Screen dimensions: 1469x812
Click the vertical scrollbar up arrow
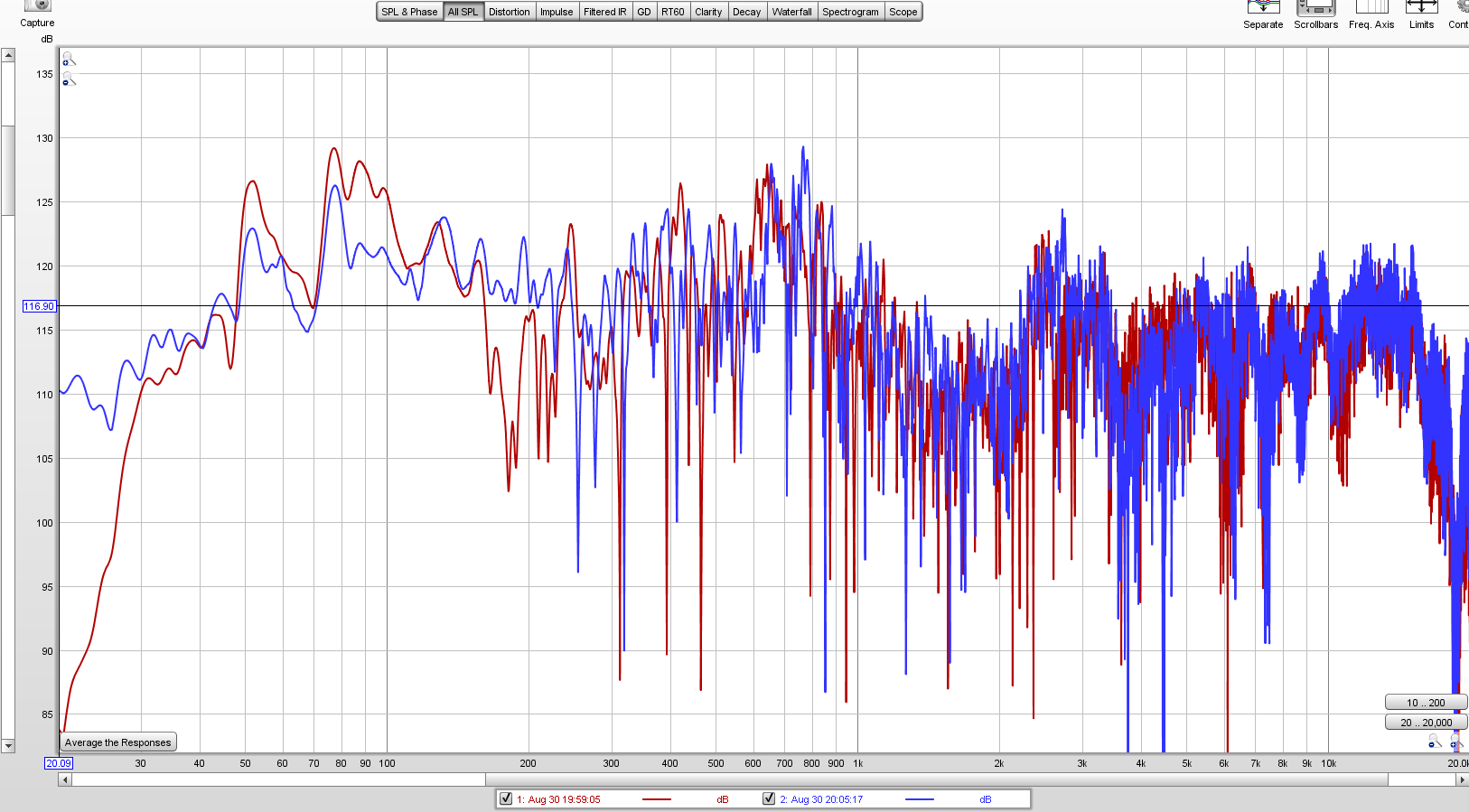[8, 55]
